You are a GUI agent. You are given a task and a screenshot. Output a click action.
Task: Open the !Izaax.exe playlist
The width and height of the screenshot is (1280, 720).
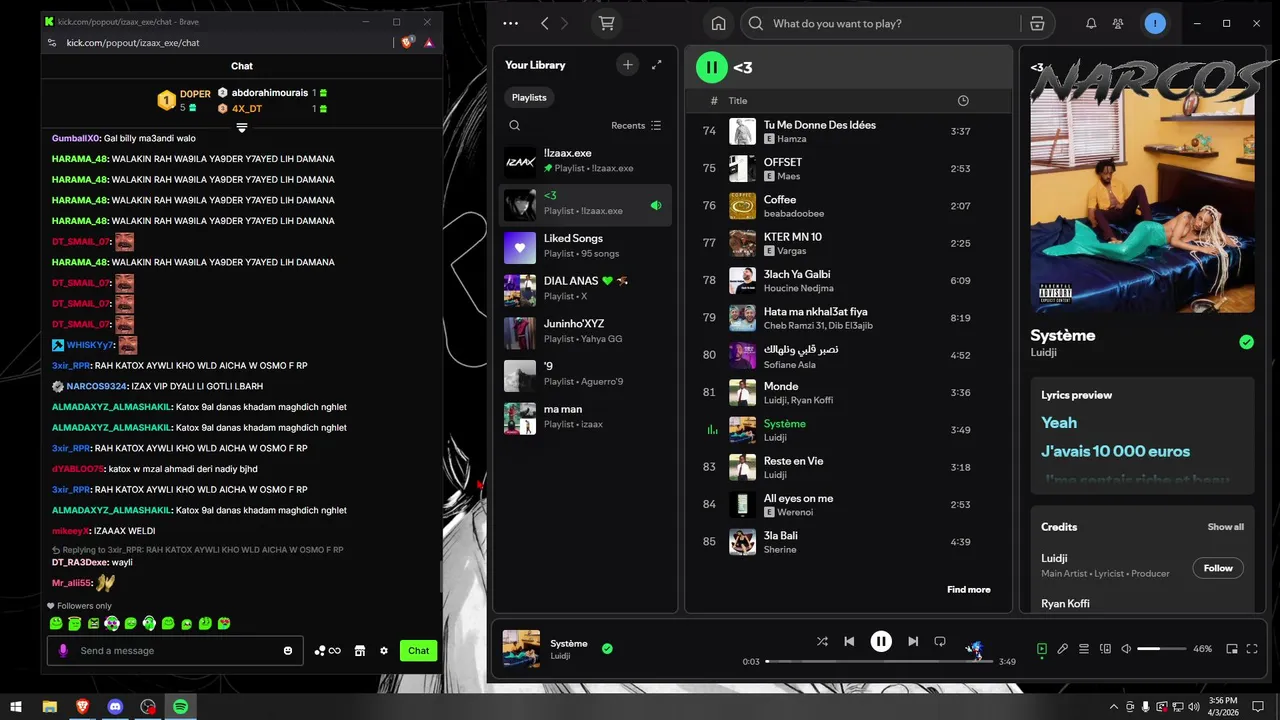pyautogui.click(x=585, y=162)
